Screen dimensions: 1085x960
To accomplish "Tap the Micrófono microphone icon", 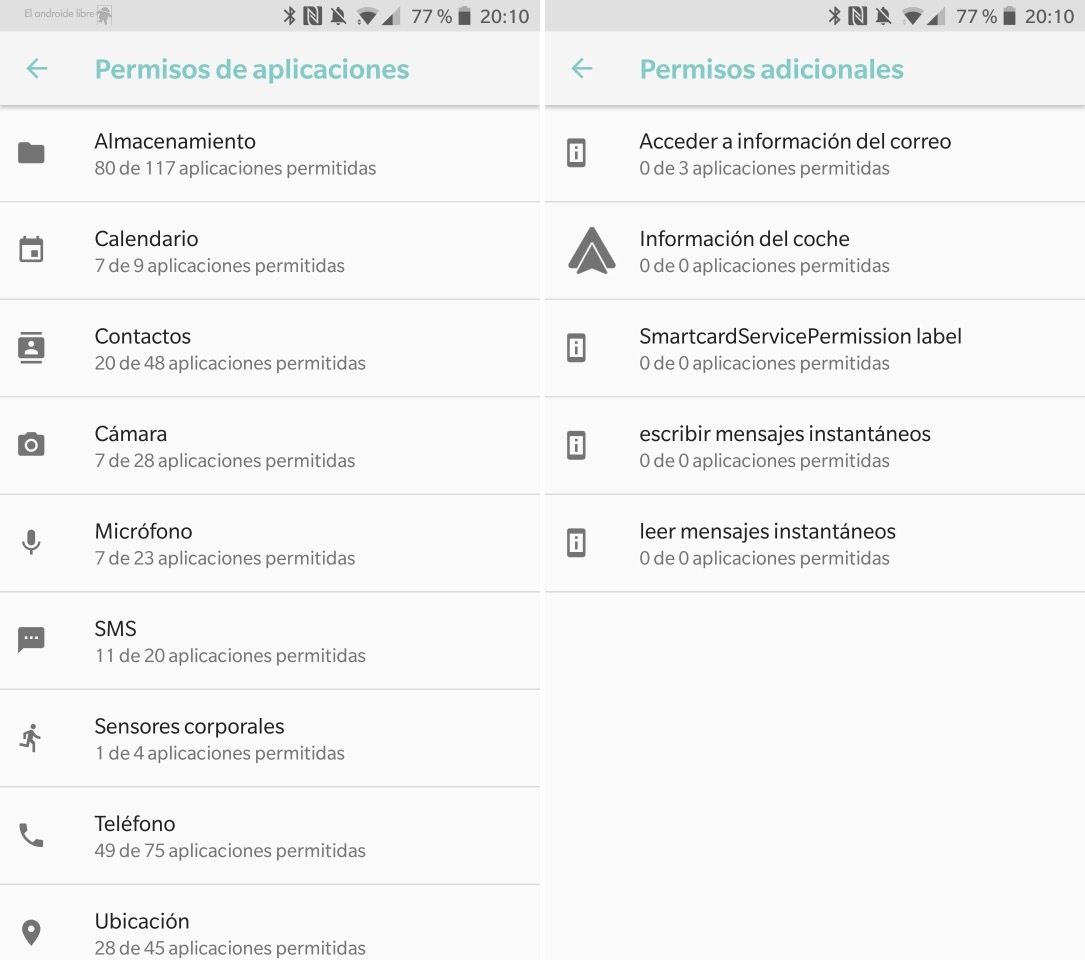I will tap(32, 543).
